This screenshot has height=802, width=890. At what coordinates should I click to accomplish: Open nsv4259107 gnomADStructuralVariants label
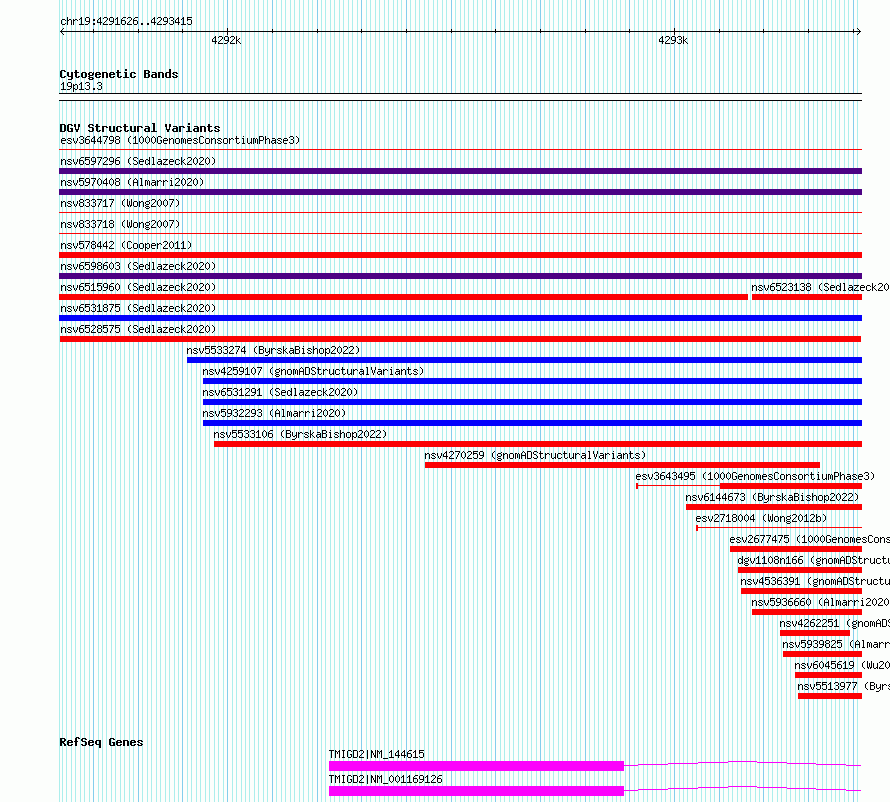(313, 371)
